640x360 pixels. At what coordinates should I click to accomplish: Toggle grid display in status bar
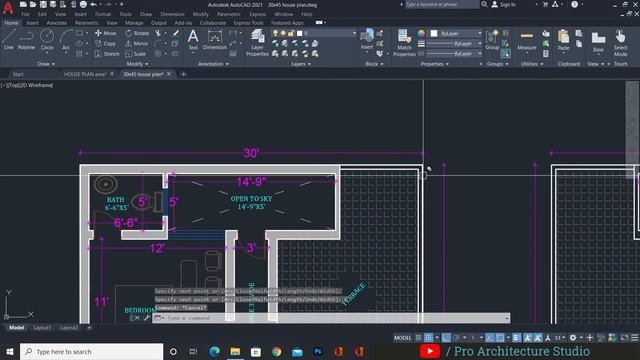click(x=418, y=338)
